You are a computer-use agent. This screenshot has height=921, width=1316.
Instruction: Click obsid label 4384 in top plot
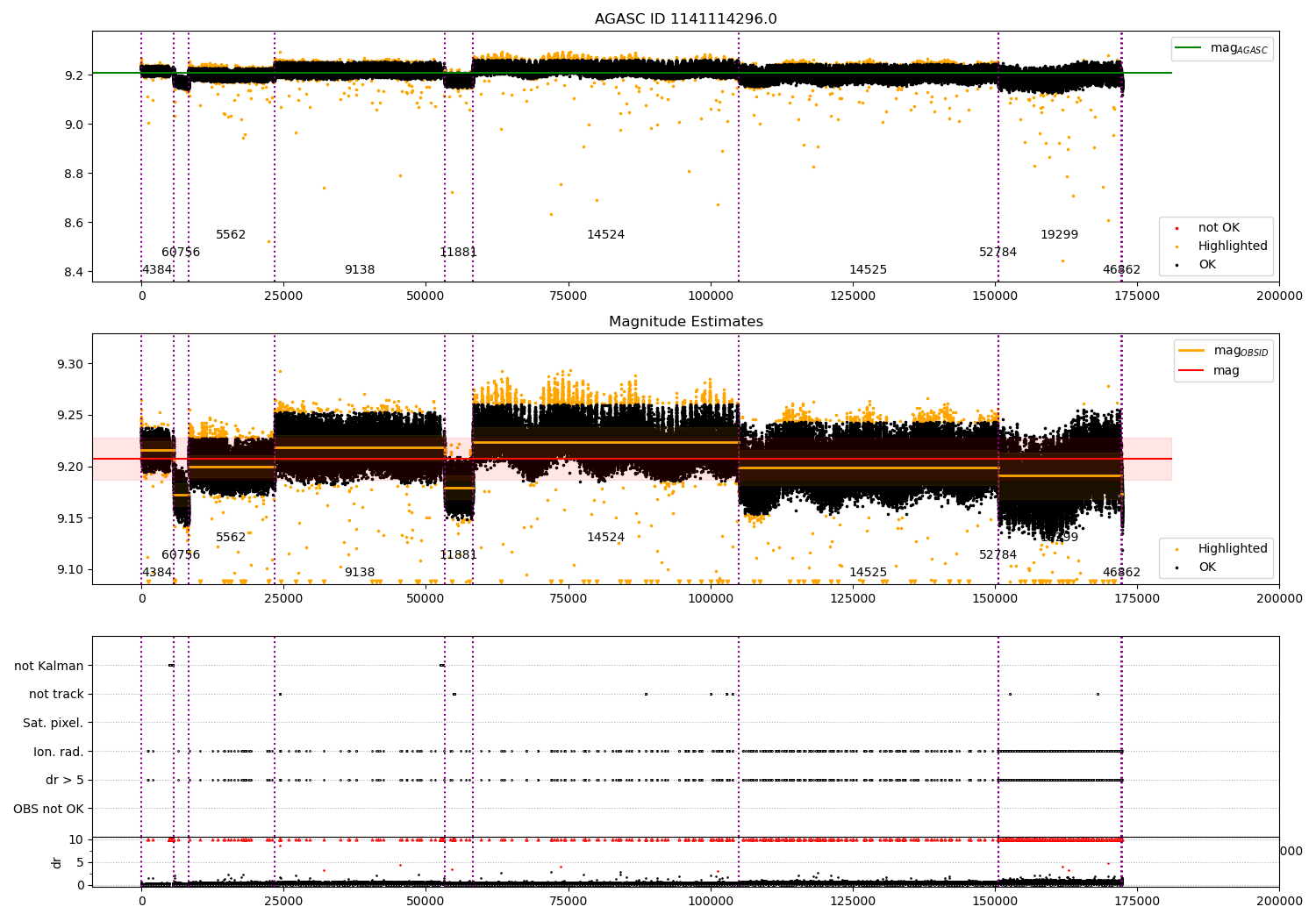point(157,270)
